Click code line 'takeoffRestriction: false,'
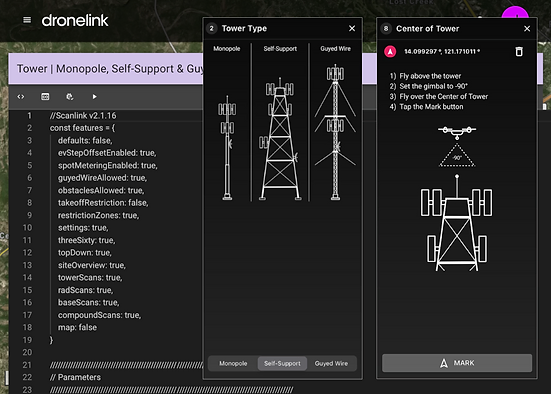The height and width of the screenshot is (394, 551). coord(103,203)
